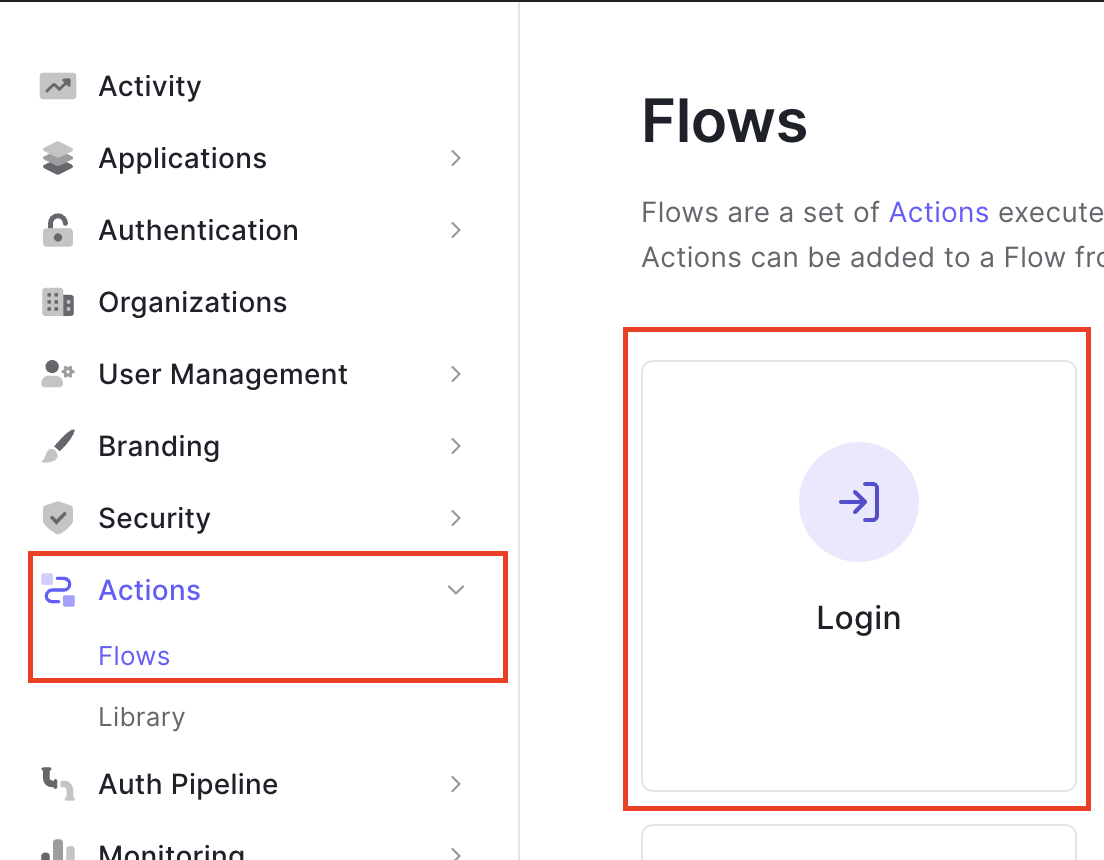
Task: Click the Authentication padlock icon
Action: tap(57, 230)
